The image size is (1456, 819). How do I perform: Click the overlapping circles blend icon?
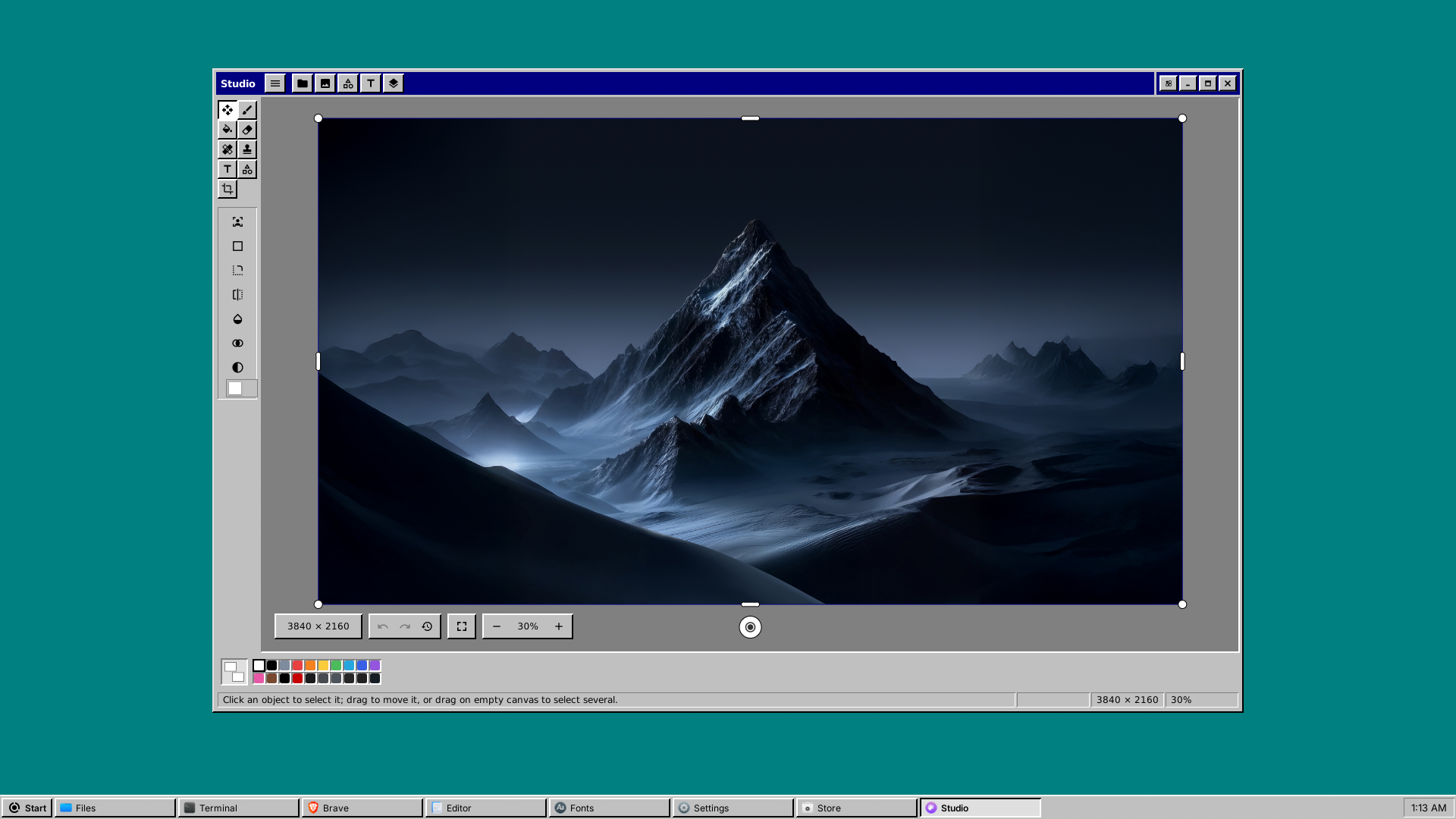(x=238, y=344)
